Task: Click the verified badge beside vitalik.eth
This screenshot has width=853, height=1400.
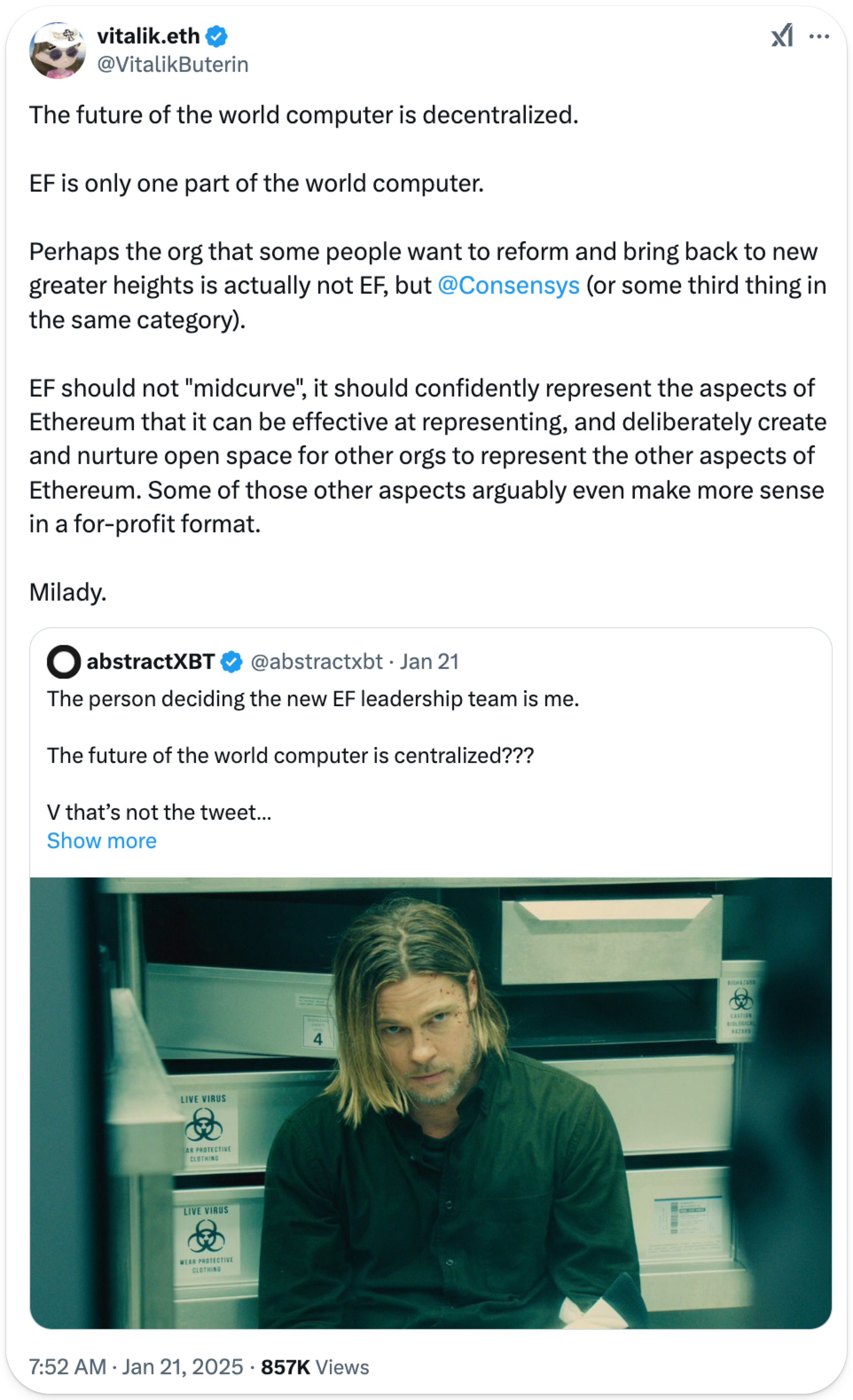Action: tap(216, 36)
